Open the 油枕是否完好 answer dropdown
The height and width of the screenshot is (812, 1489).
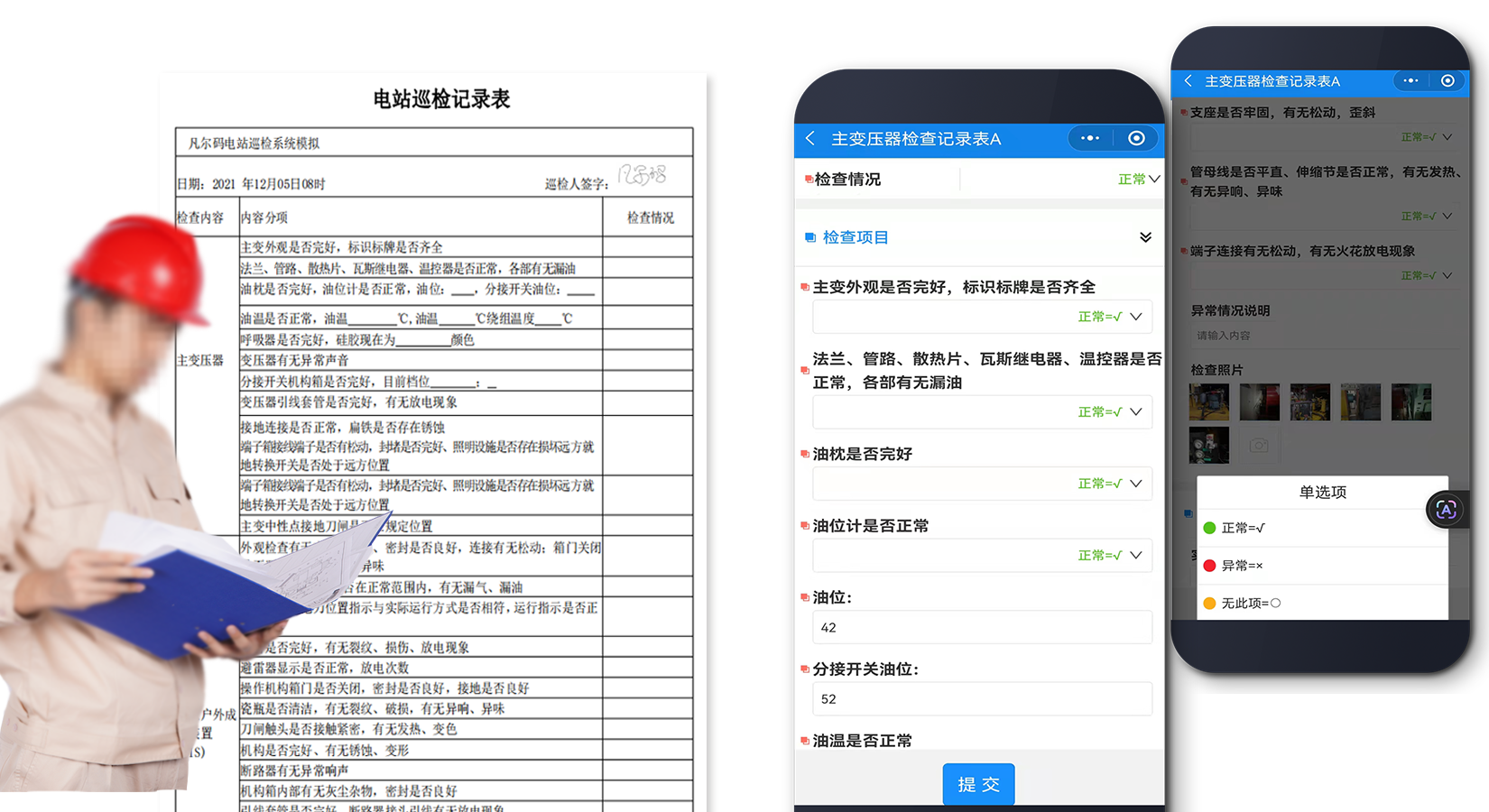[1108, 484]
